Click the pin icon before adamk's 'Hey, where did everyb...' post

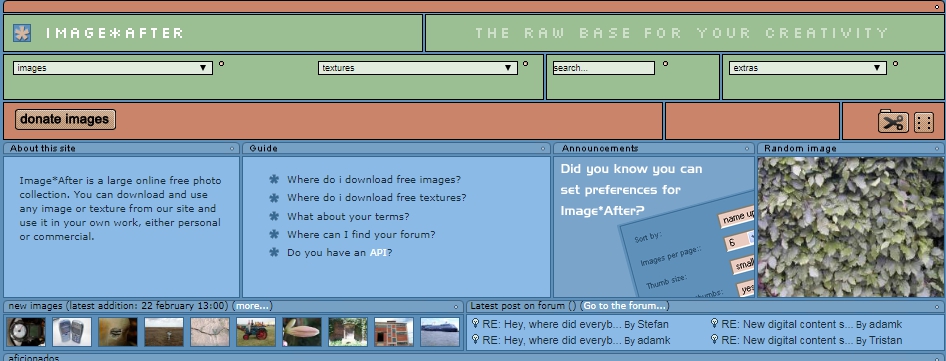475,339
